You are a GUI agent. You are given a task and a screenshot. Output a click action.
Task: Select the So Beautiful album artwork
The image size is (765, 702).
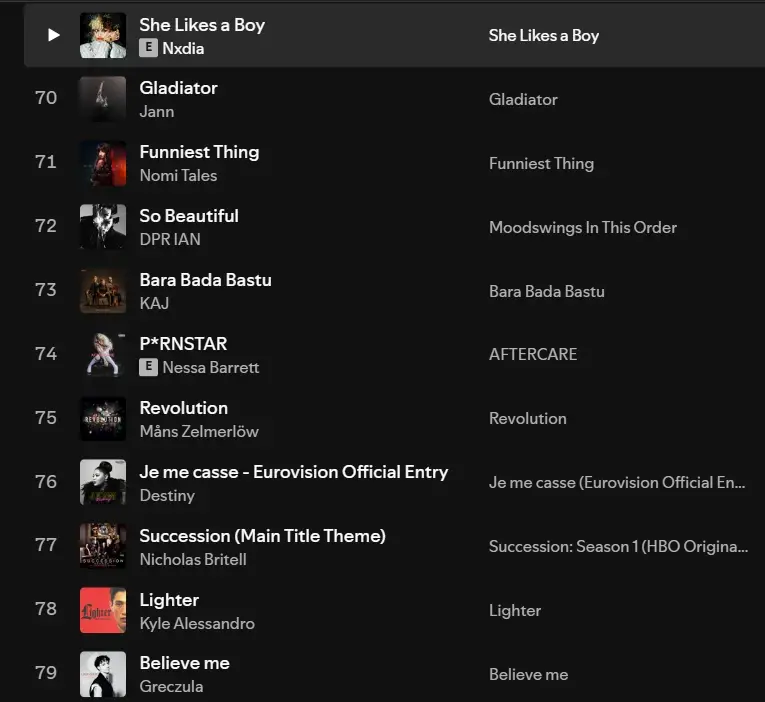pyautogui.click(x=103, y=227)
